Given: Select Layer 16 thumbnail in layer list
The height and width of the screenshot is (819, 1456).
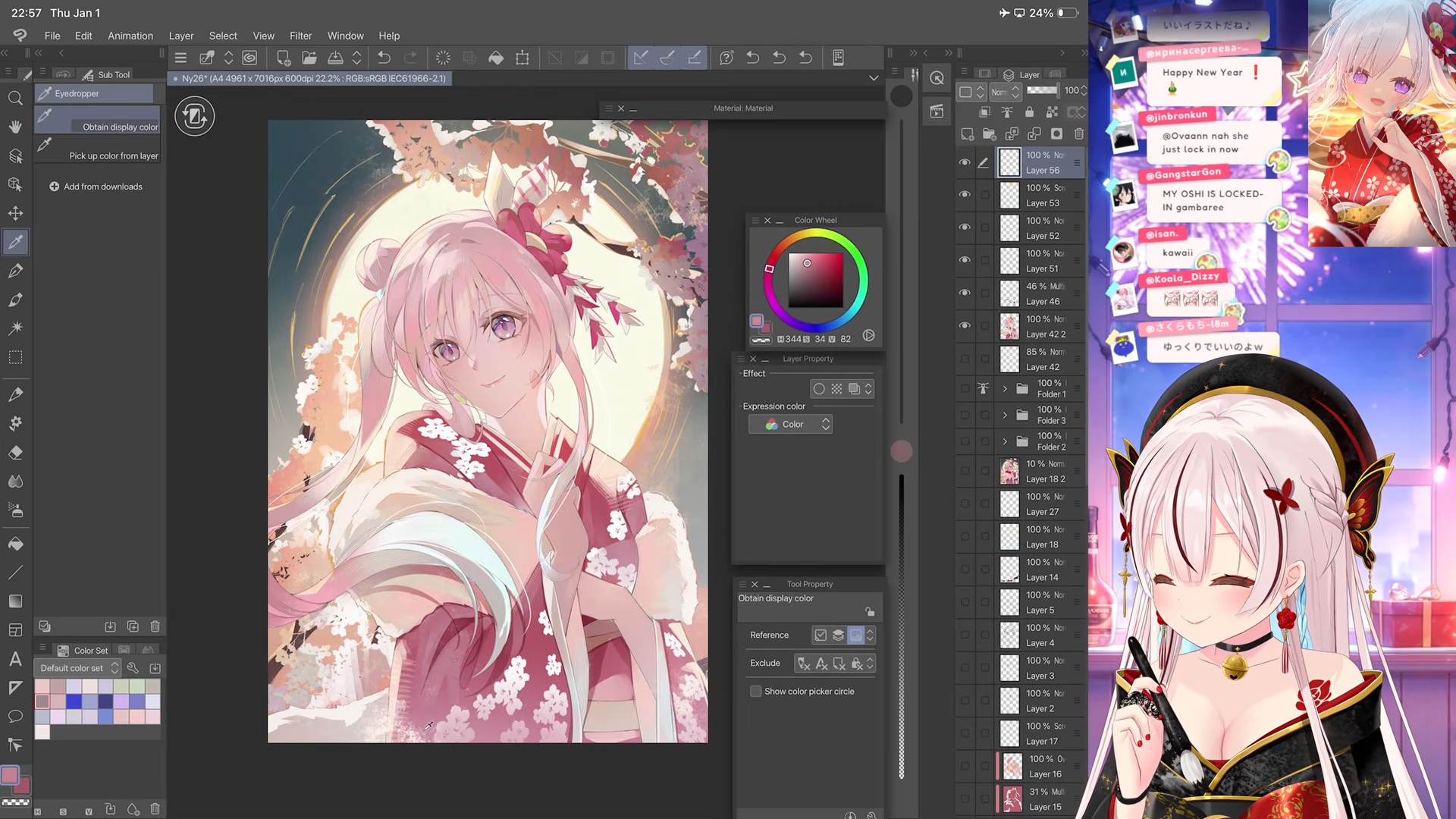Looking at the screenshot, I should (x=1012, y=767).
